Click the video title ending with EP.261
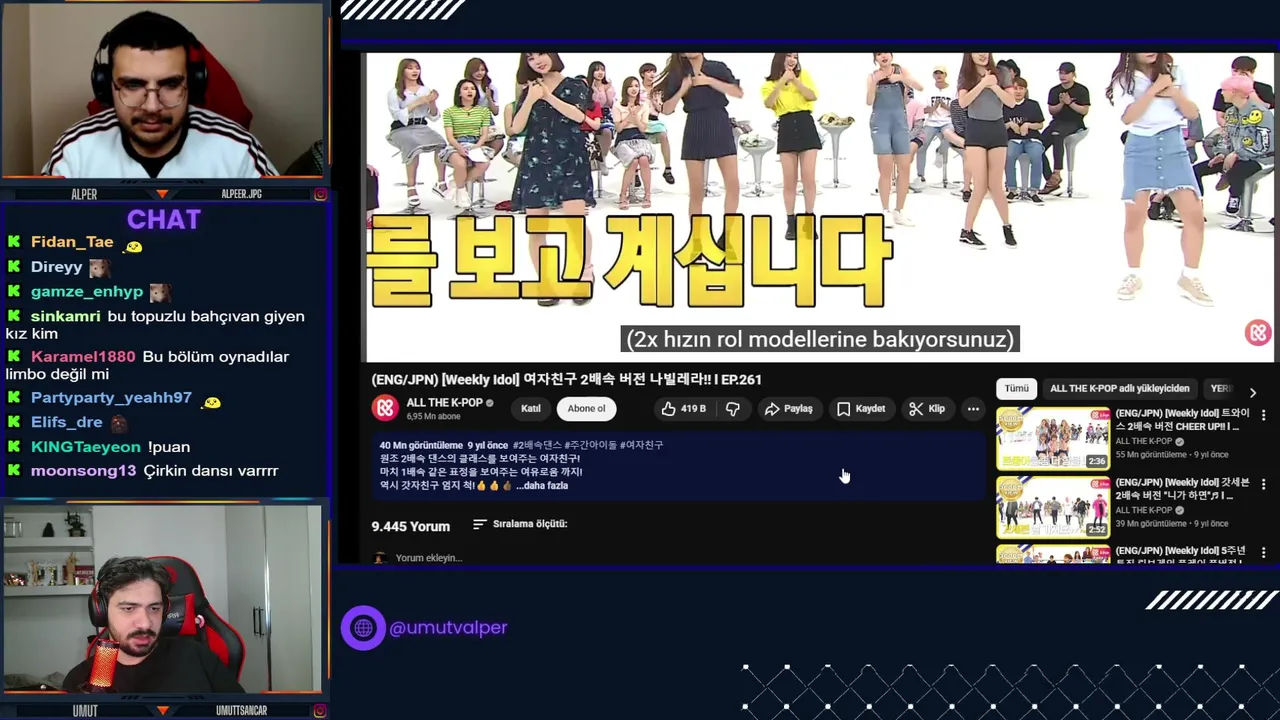This screenshot has width=1280, height=720. tap(567, 380)
